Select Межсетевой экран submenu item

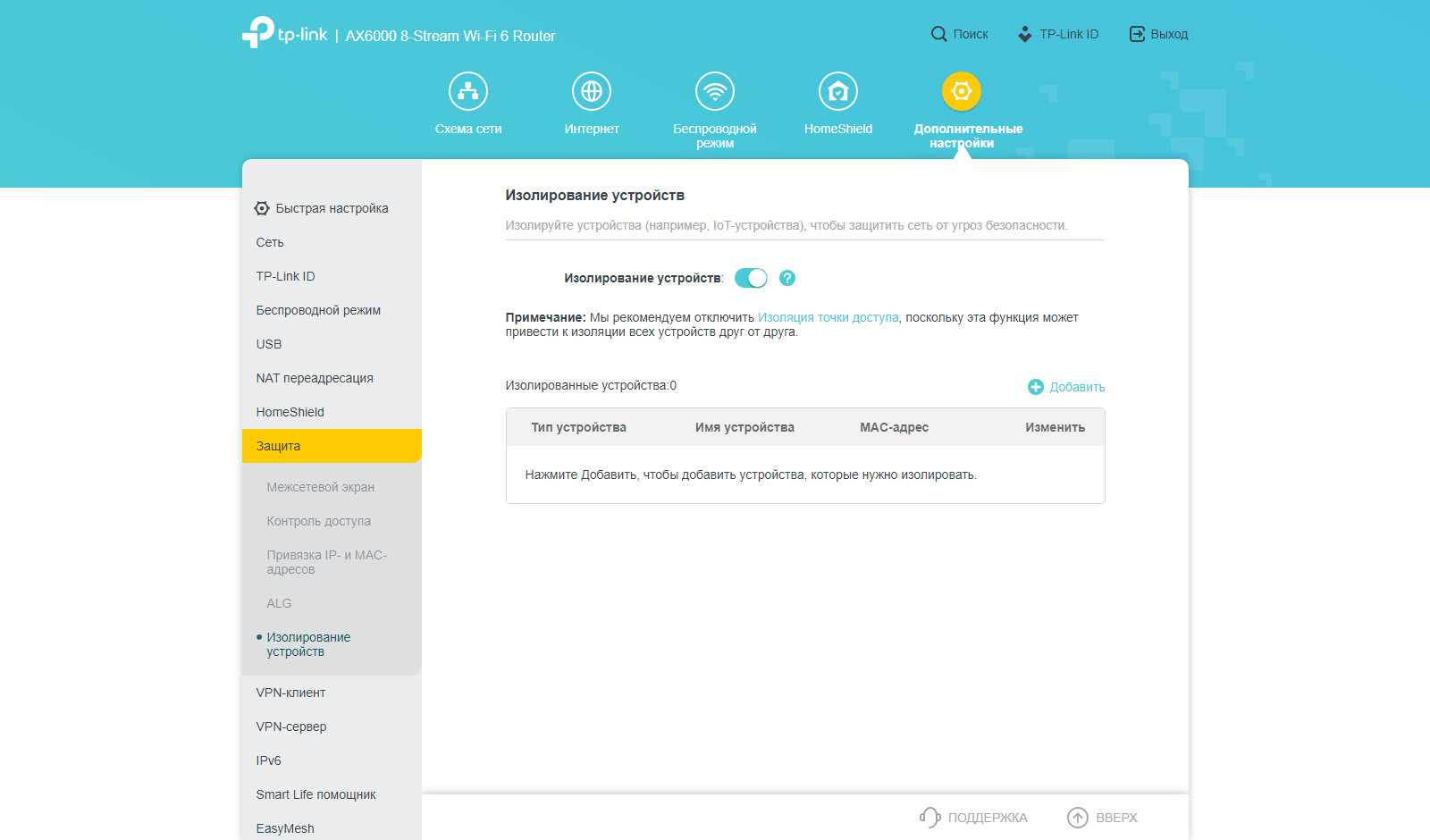pos(320,487)
